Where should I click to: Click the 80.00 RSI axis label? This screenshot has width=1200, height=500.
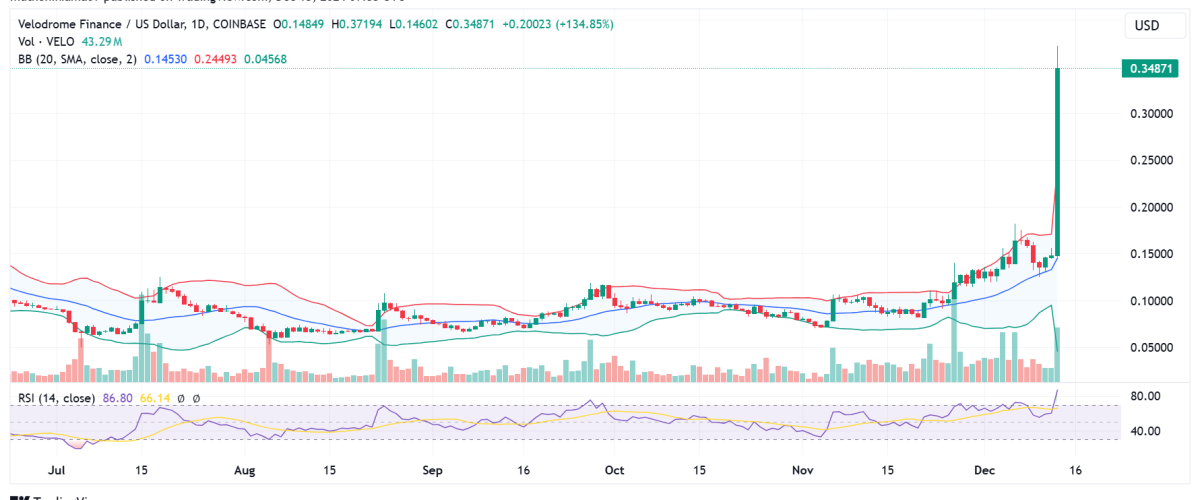[x=1144, y=396]
